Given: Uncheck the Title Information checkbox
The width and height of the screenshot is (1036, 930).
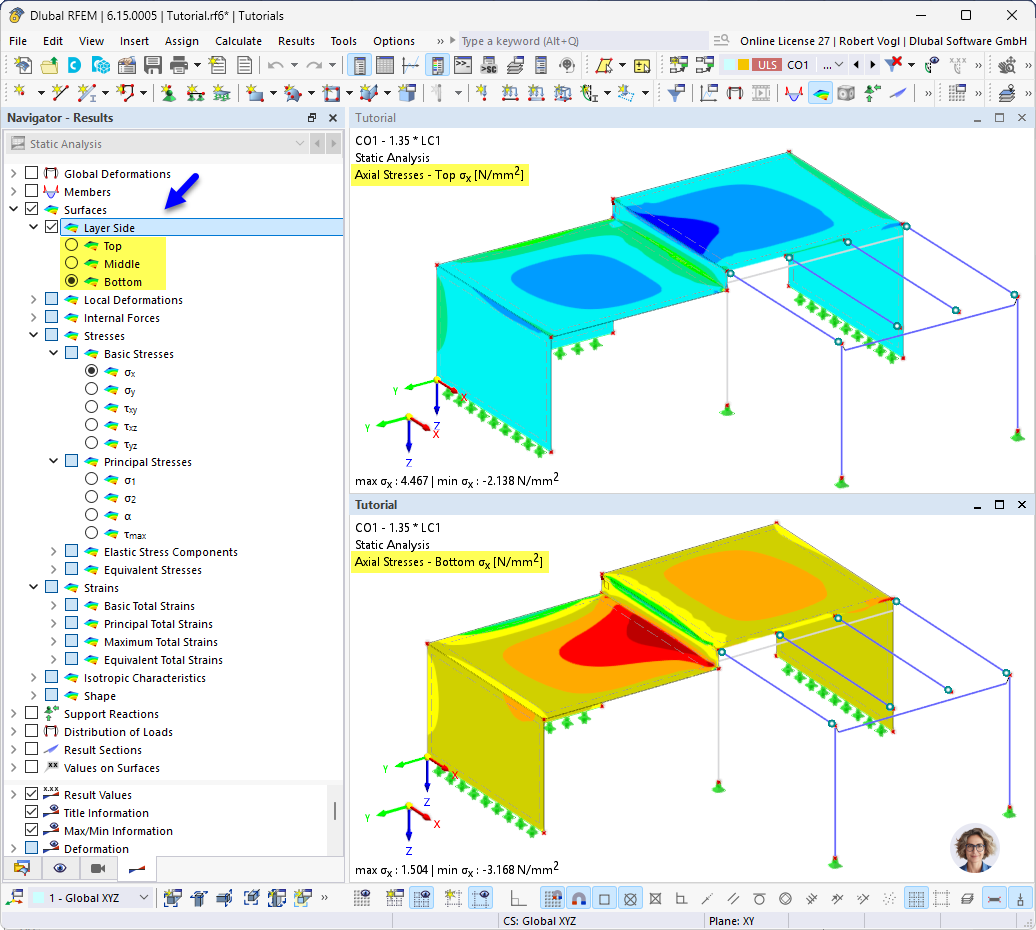Looking at the screenshot, I should [x=31, y=812].
